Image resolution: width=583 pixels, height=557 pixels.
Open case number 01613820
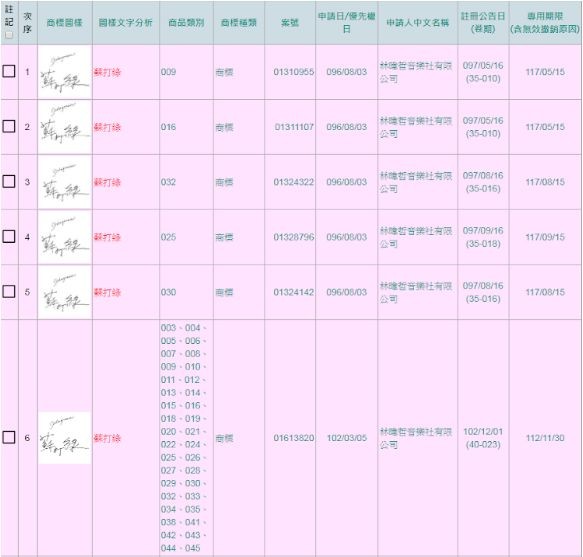coord(294,438)
